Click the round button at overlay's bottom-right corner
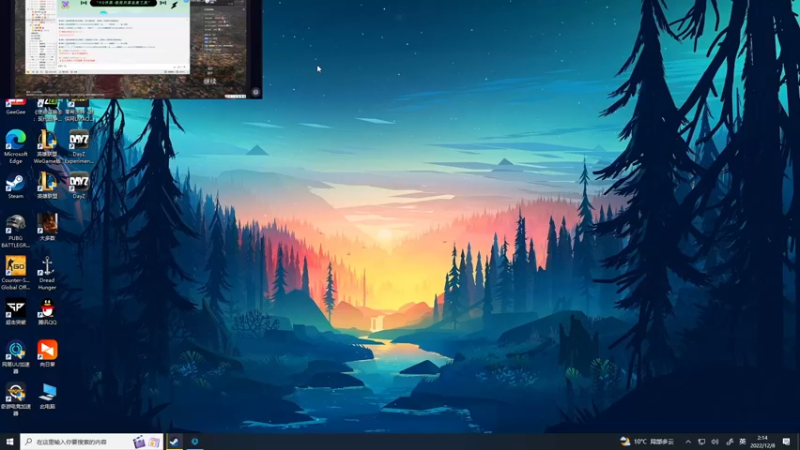Image resolution: width=800 pixels, height=450 pixels. [256, 92]
